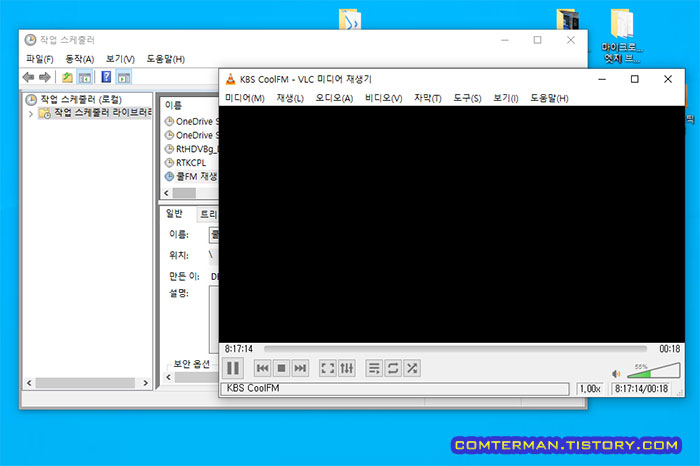Toggle loop mode in VLC
Screen dimensions: 700x466
click(x=393, y=368)
